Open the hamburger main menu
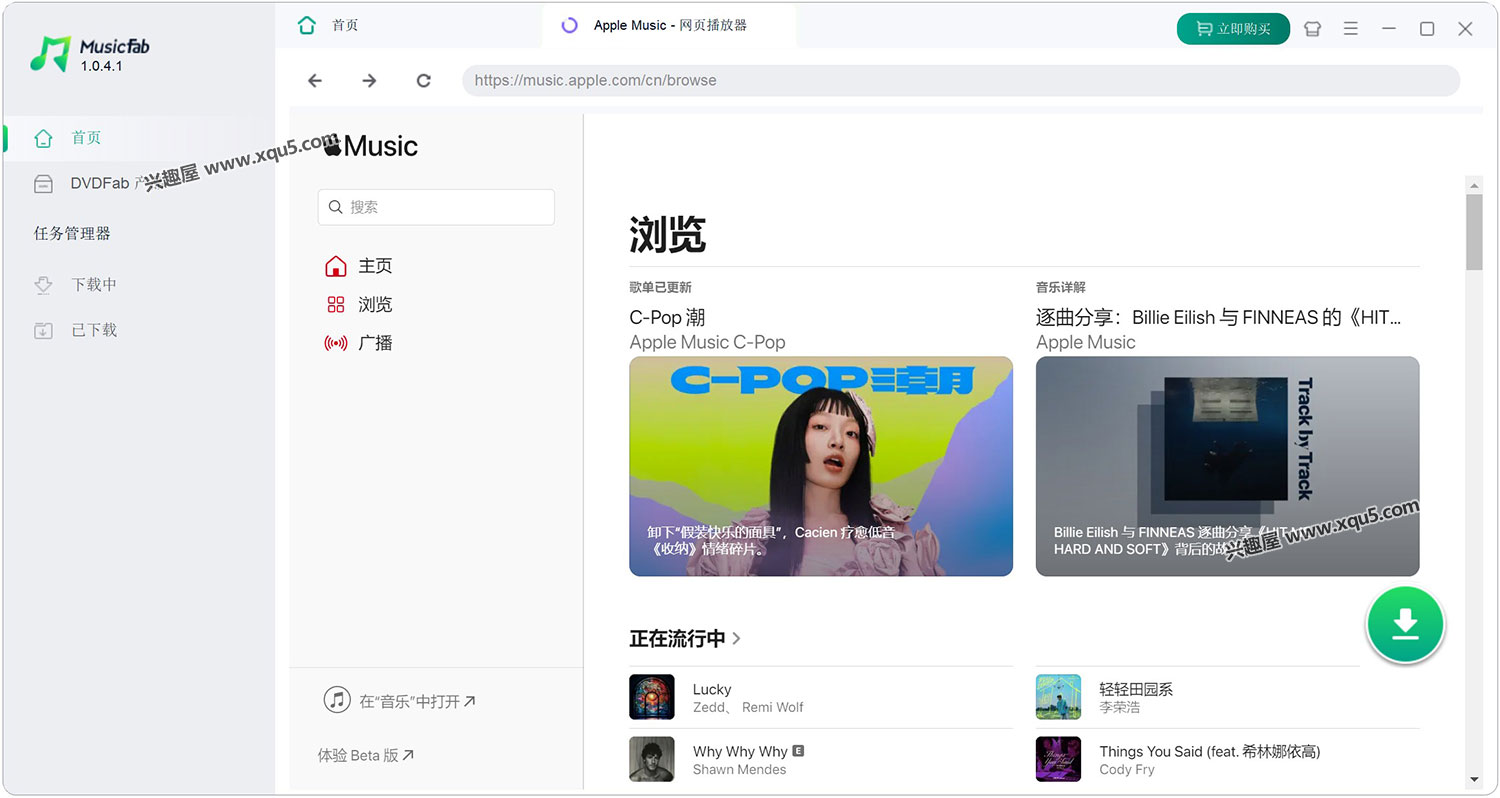Screen dimensions: 1500x798 click(1351, 29)
